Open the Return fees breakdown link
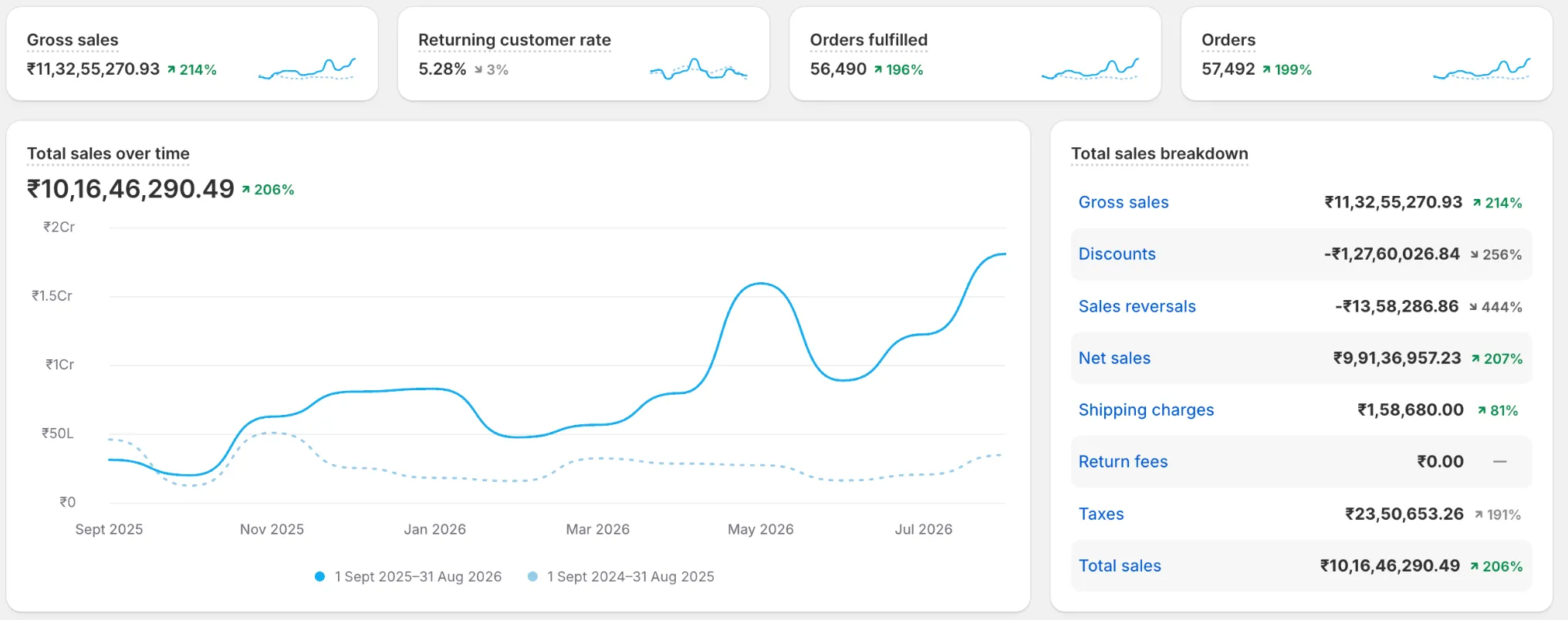This screenshot has height=620, width=1568. point(1123,462)
